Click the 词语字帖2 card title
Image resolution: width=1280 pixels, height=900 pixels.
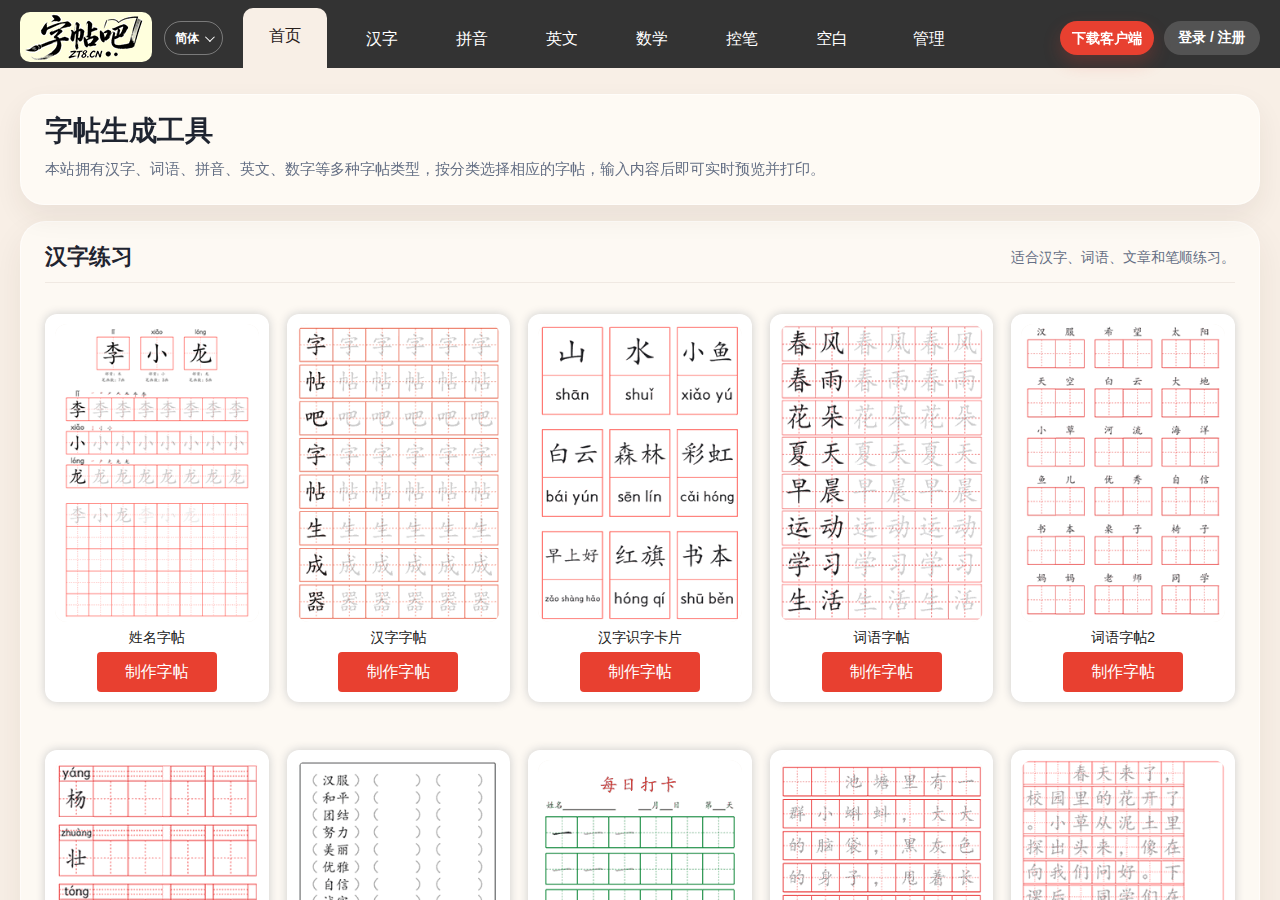pyautogui.click(x=1123, y=637)
